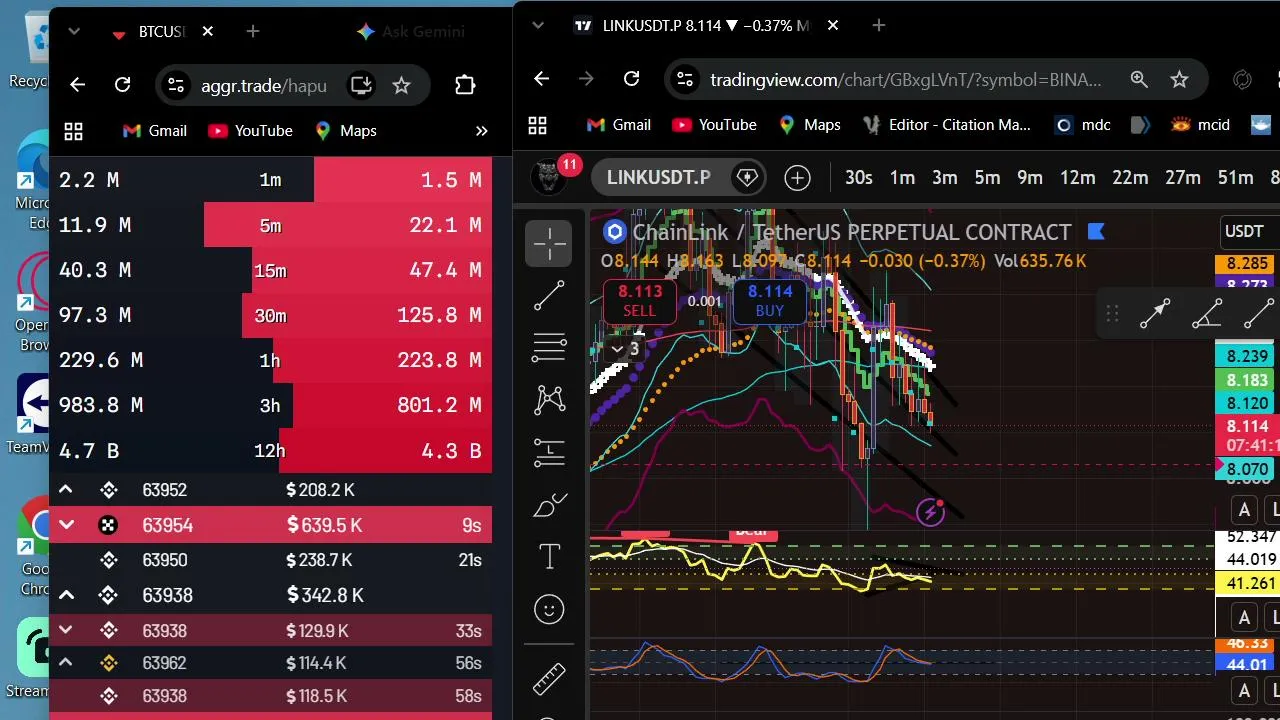Select the trend line drawing tool

(x=549, y=295)
